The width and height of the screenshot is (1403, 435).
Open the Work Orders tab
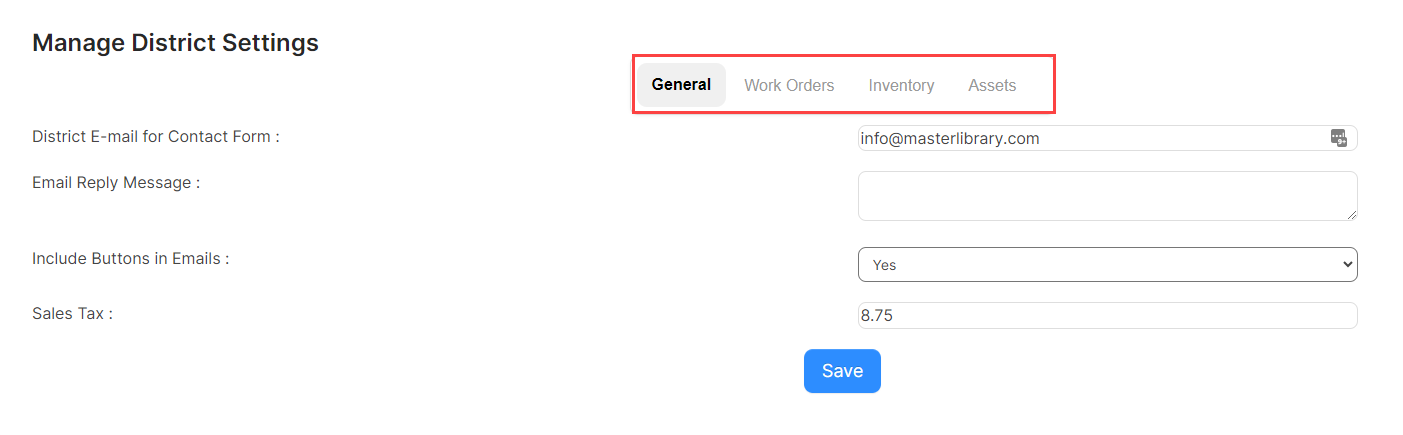tap(789, 85)
